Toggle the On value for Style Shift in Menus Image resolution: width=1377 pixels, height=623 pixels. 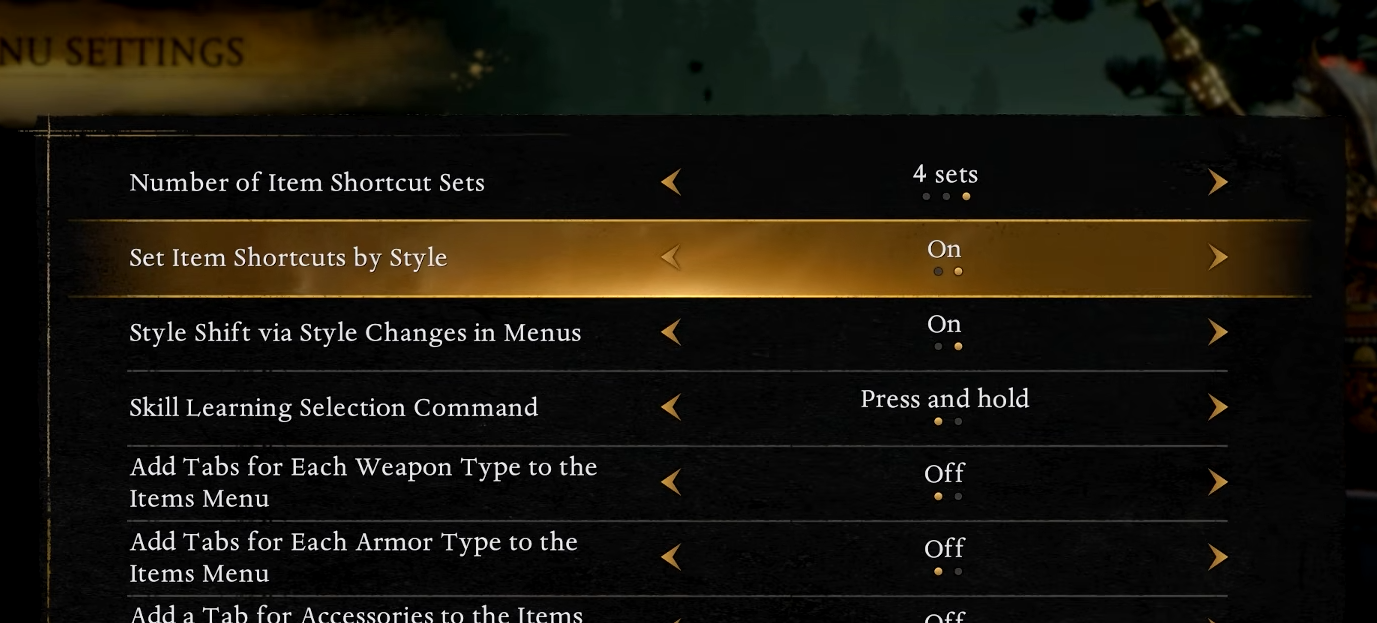pyautogui.click(x=944, y=324)
